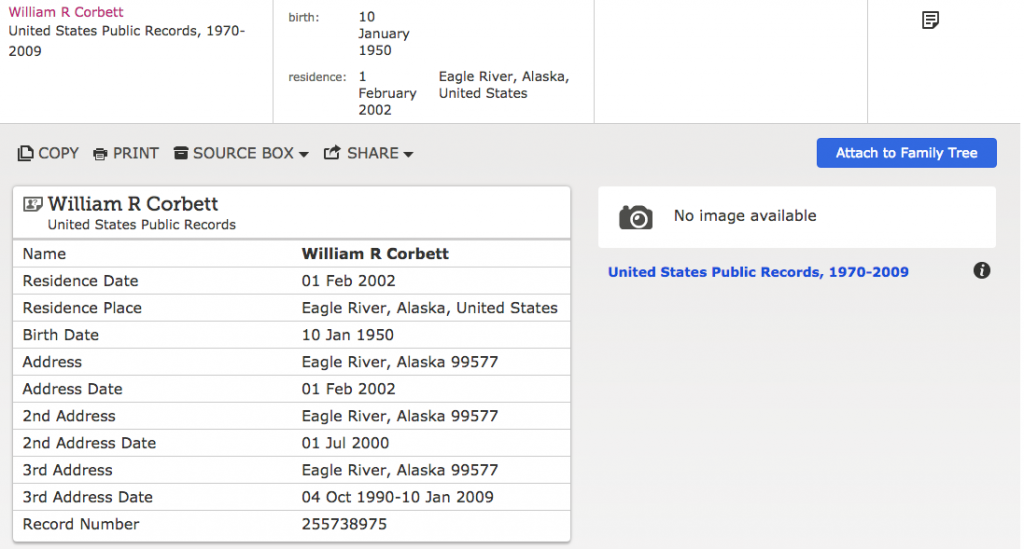Click the printer icon beside PRINT

coord(100,154)
